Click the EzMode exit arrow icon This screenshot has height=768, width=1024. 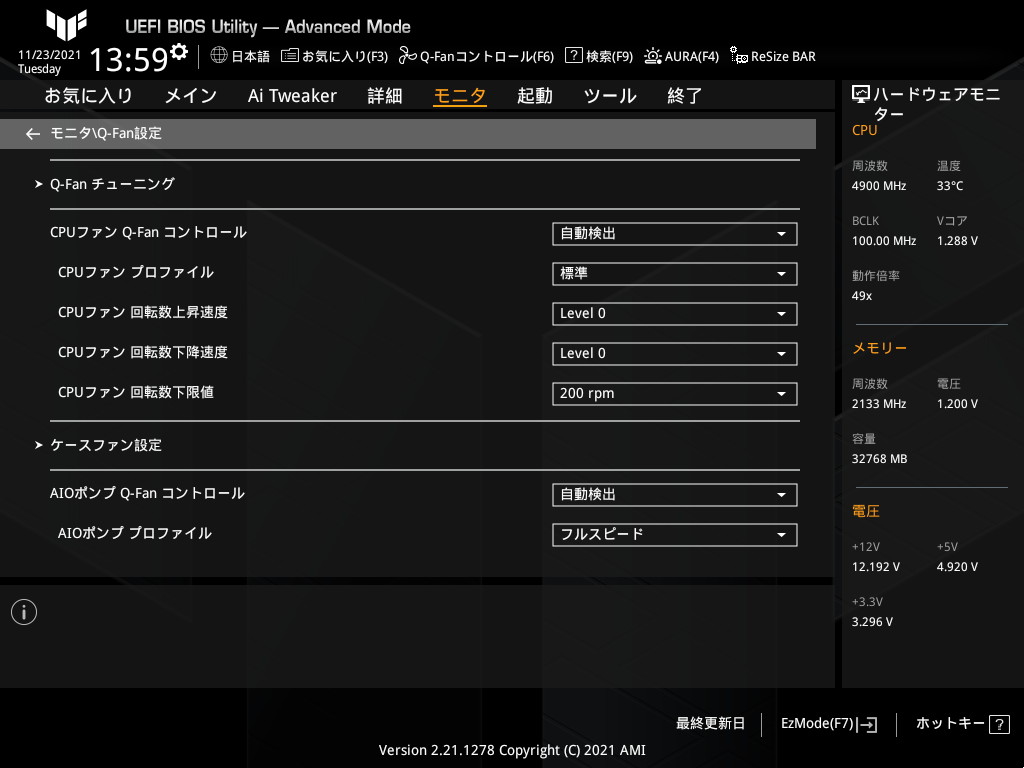(867, 724)
